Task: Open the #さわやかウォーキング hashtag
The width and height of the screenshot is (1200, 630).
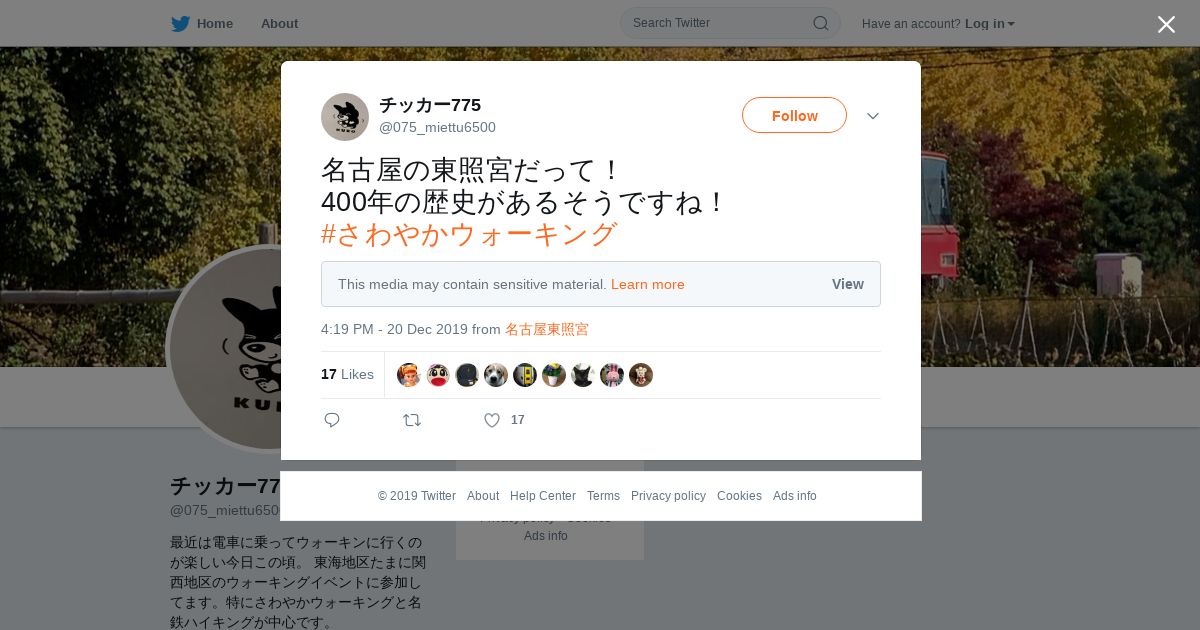Action: pyautogui.click(x=468, y=234)
